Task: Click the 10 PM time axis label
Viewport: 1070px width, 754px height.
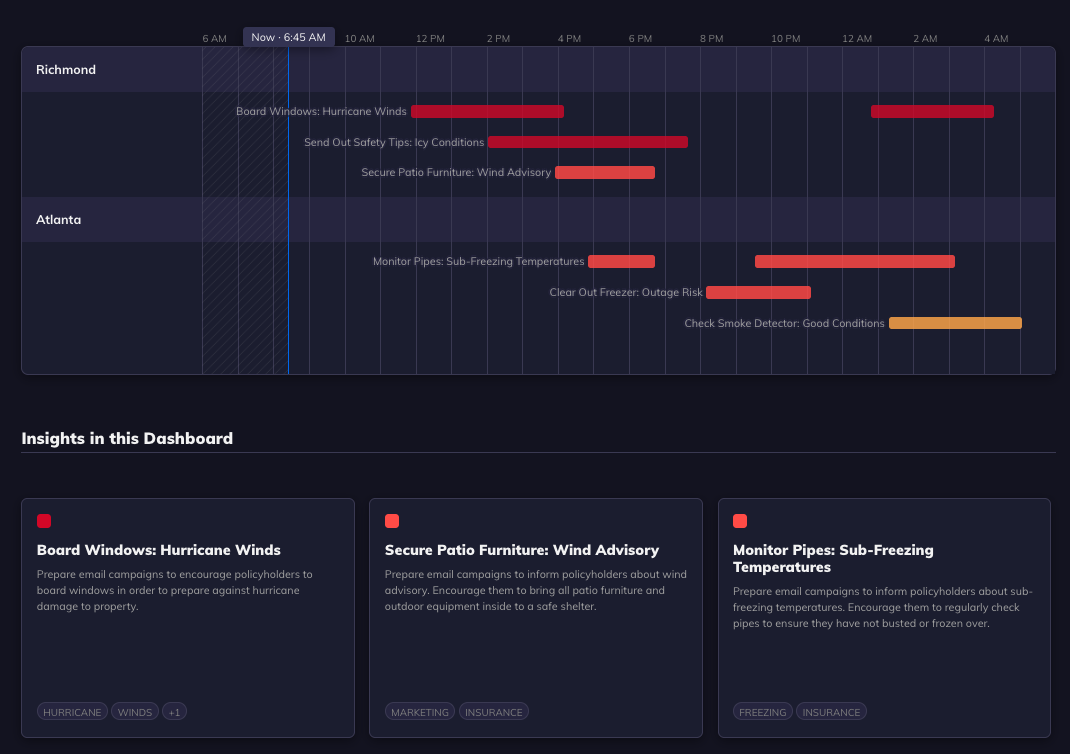Action: click(786, 39)
